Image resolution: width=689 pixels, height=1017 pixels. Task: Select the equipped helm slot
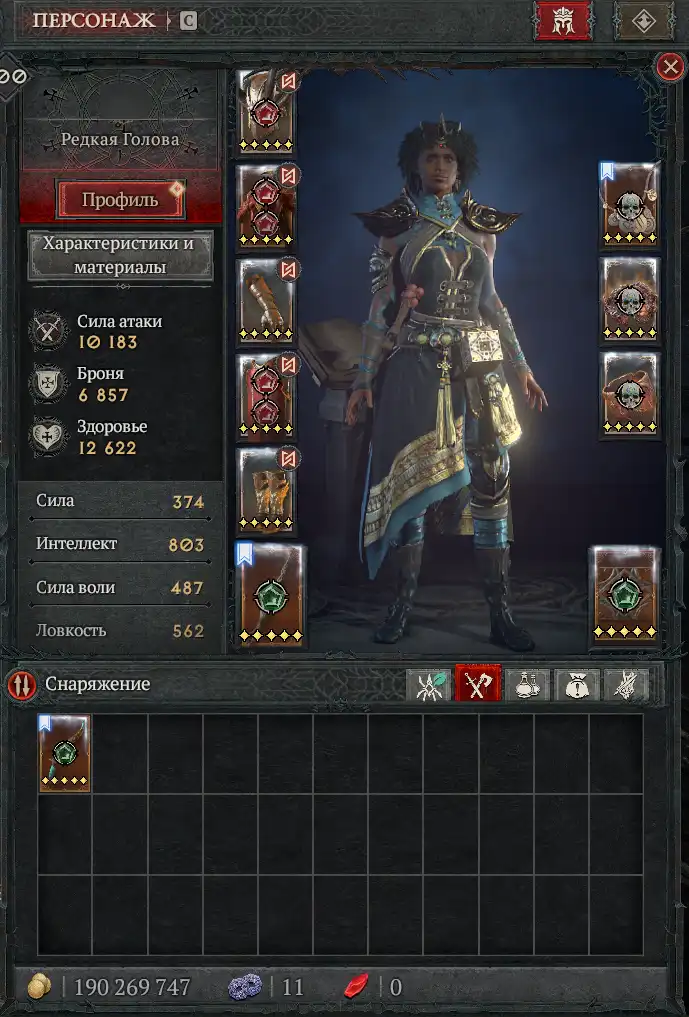tap(266, 112)
